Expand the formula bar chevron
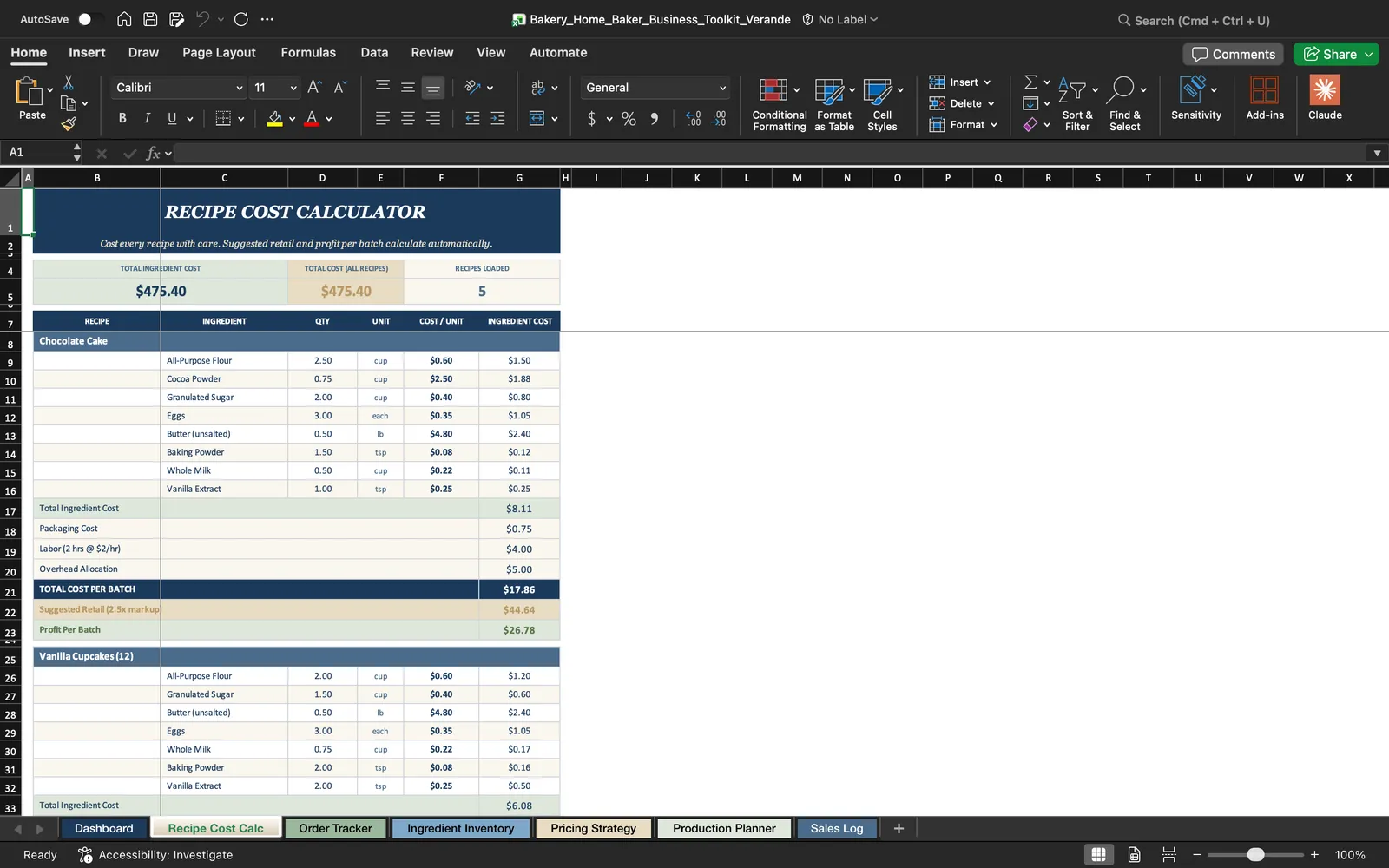Screen dimensions: 1389x868 pyautogui.click(x=1377, y=153)
